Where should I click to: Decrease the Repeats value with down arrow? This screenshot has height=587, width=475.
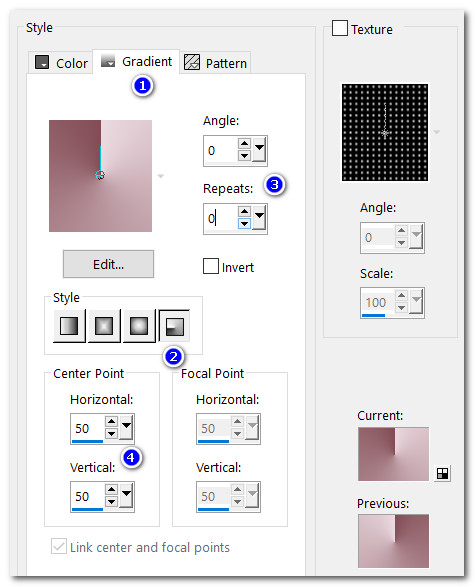244,224
